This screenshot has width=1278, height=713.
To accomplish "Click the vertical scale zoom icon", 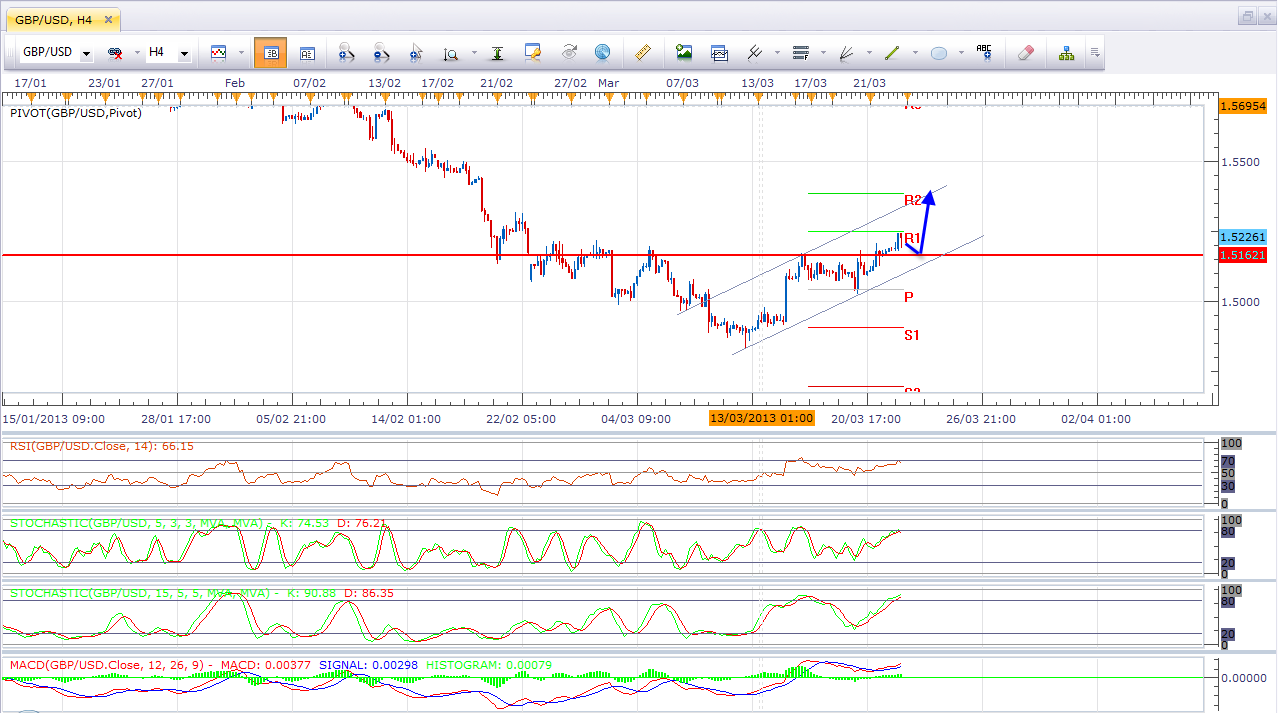I will point(451,53).
